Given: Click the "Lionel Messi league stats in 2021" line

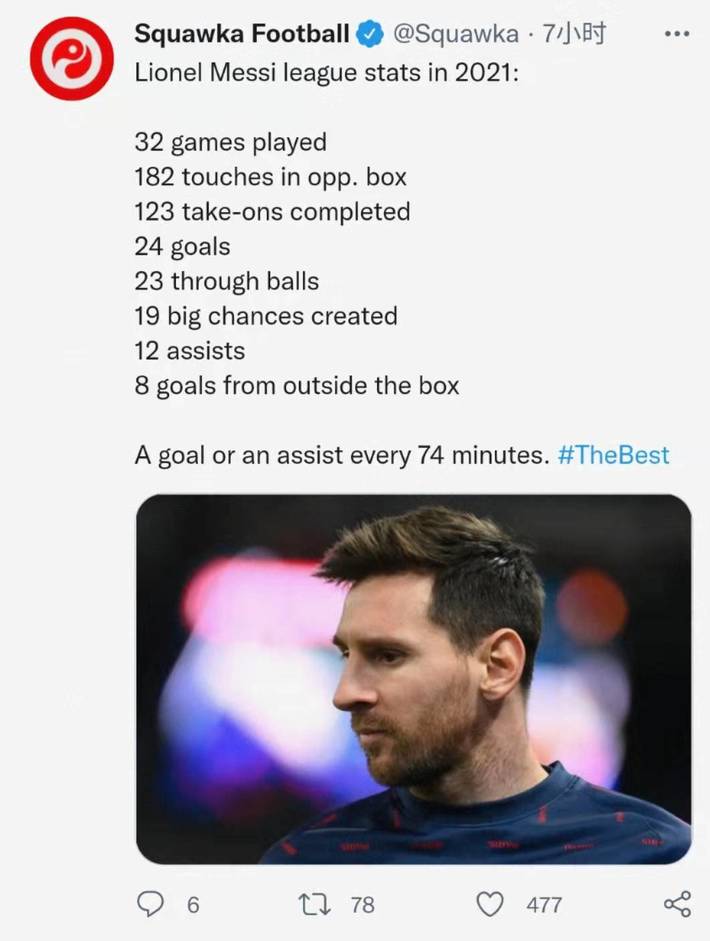Looking at the screenshot, I should (x=327, y=73).
